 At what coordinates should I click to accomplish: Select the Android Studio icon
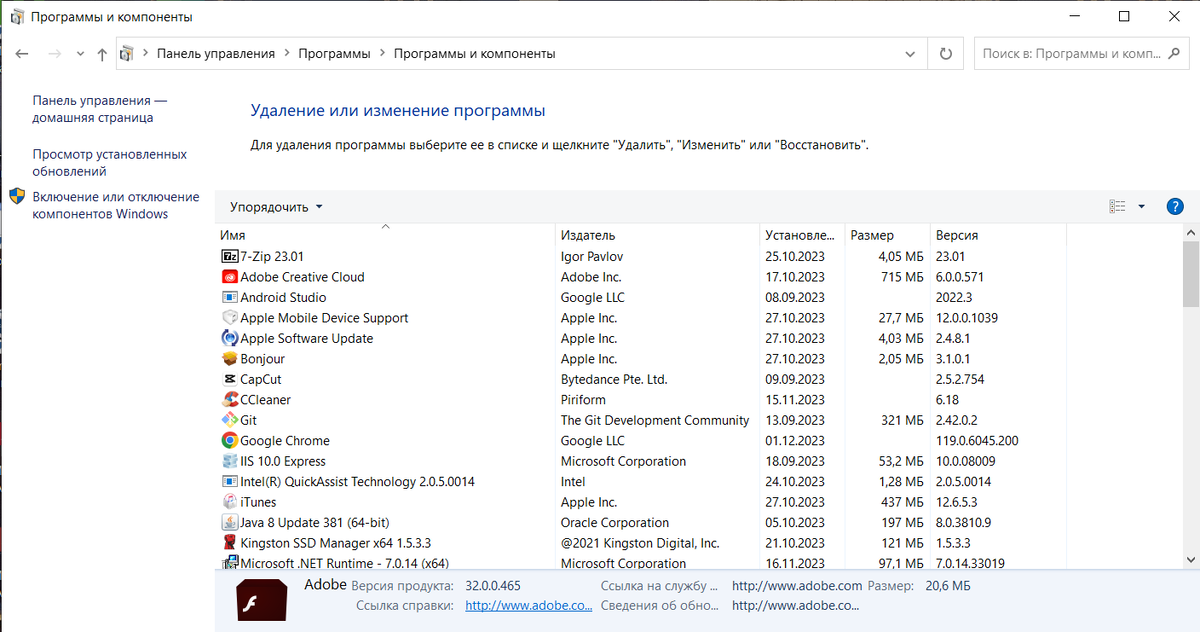[x=228, y=297]
